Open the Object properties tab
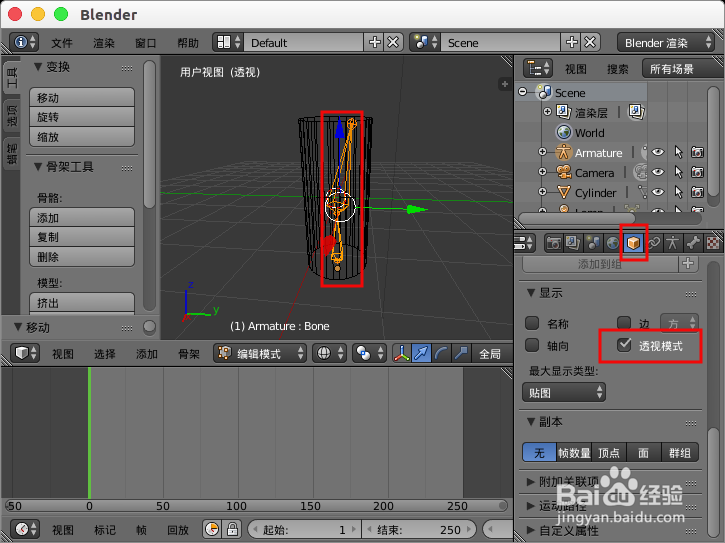The height and width of the screenshot is (543, 725). click(633, 242)
